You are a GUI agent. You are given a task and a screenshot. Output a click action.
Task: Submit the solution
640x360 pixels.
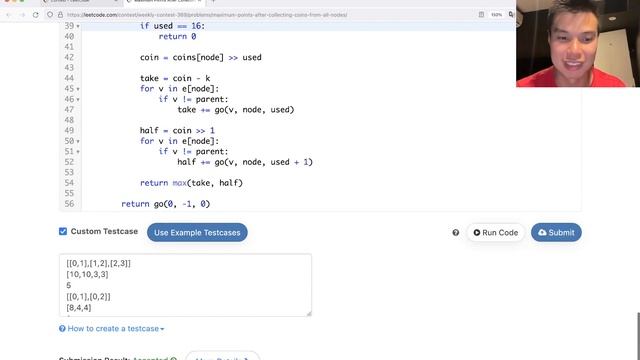[x=556, y=232]
